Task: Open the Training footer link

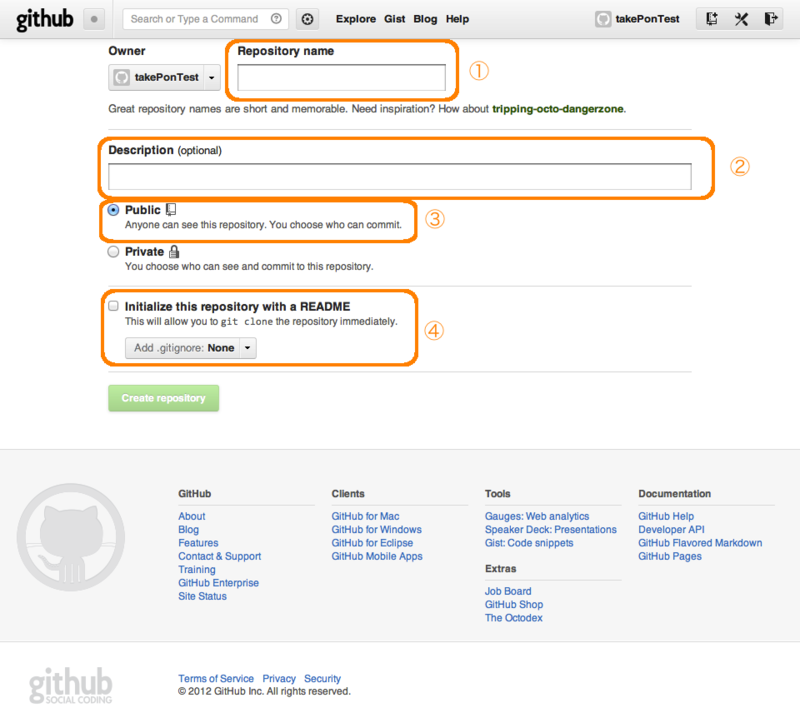Action: (197, 570)
